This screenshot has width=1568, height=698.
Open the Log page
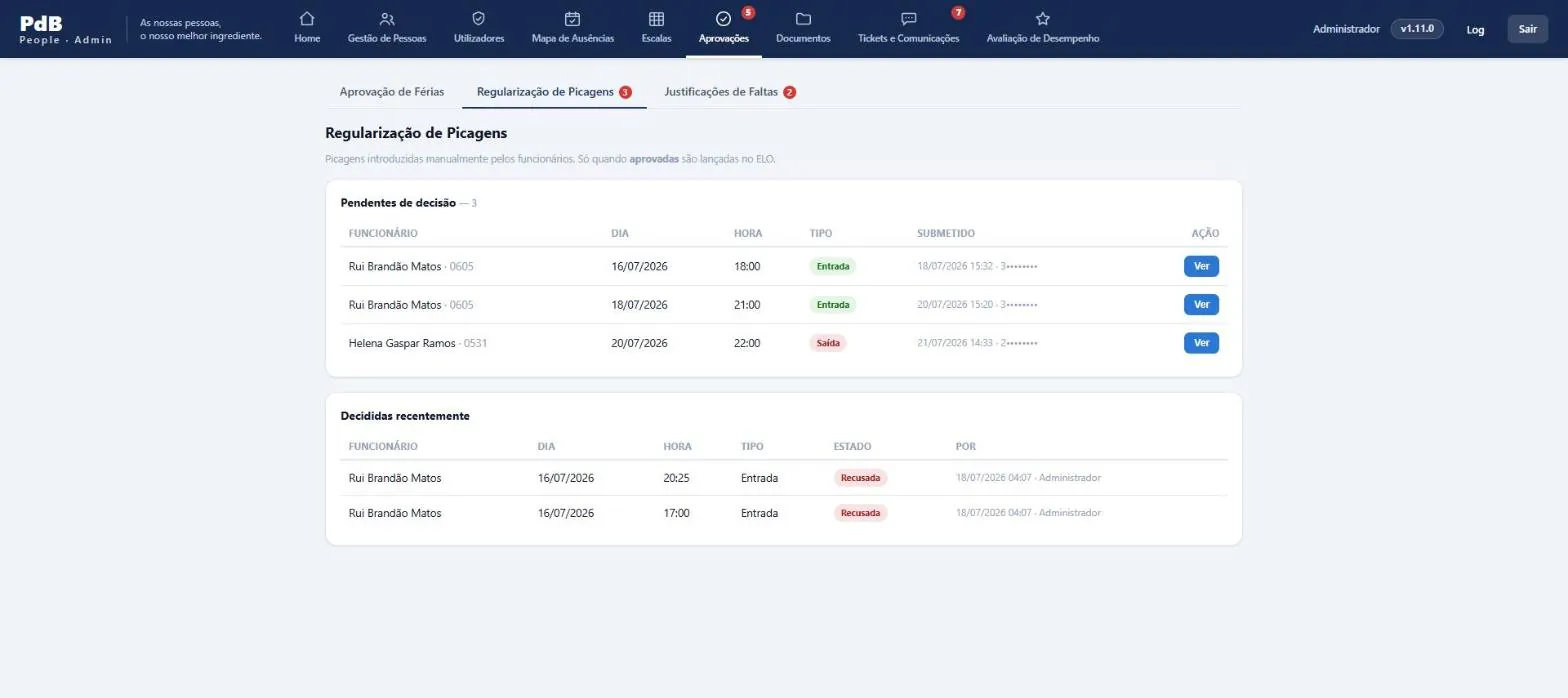1475,29
